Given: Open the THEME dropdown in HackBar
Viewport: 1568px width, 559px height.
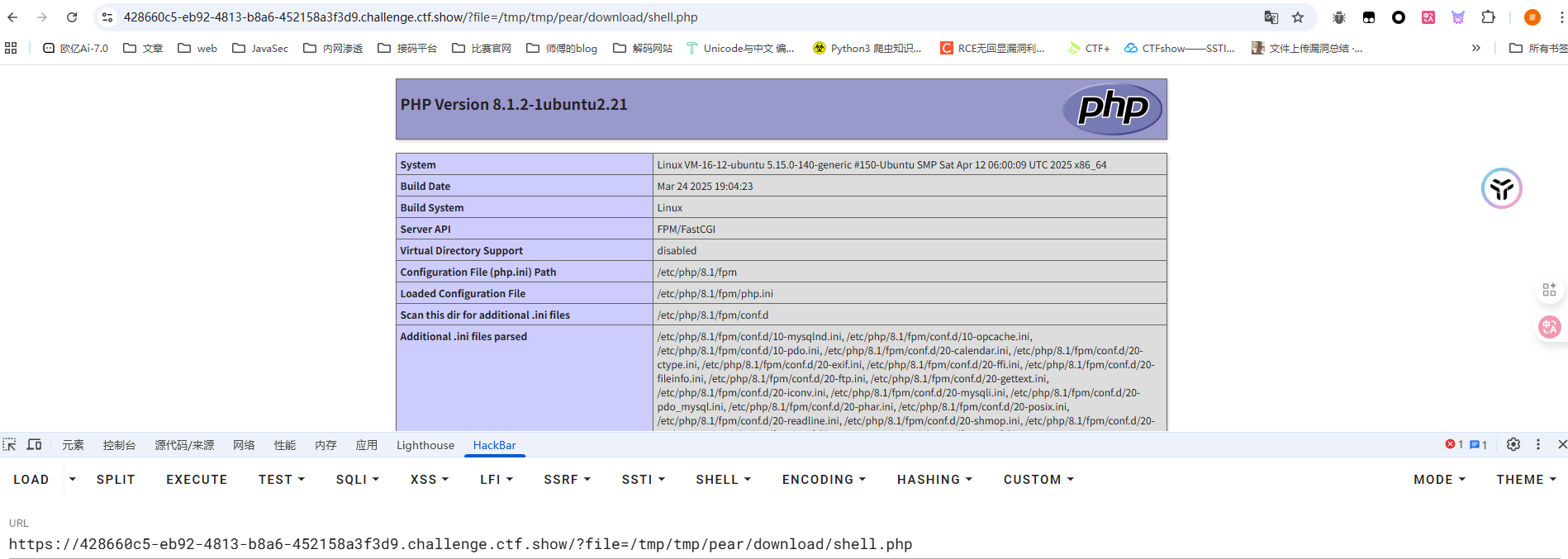Looking at the screenshot, I should point(1526,480).
